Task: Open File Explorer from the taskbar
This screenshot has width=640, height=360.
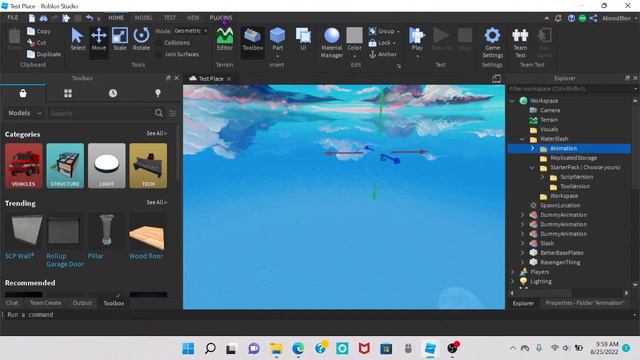Action: [x=276, y=349]
